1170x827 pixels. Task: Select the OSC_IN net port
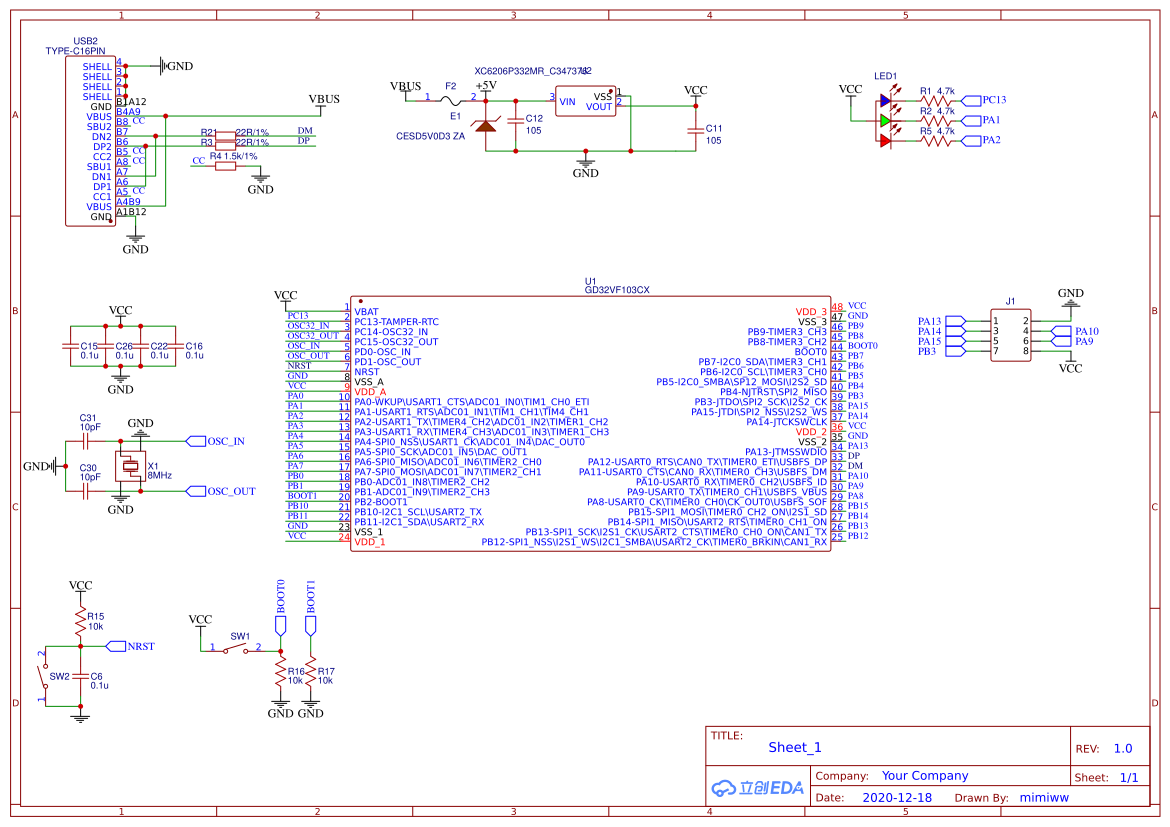point(216,441)
